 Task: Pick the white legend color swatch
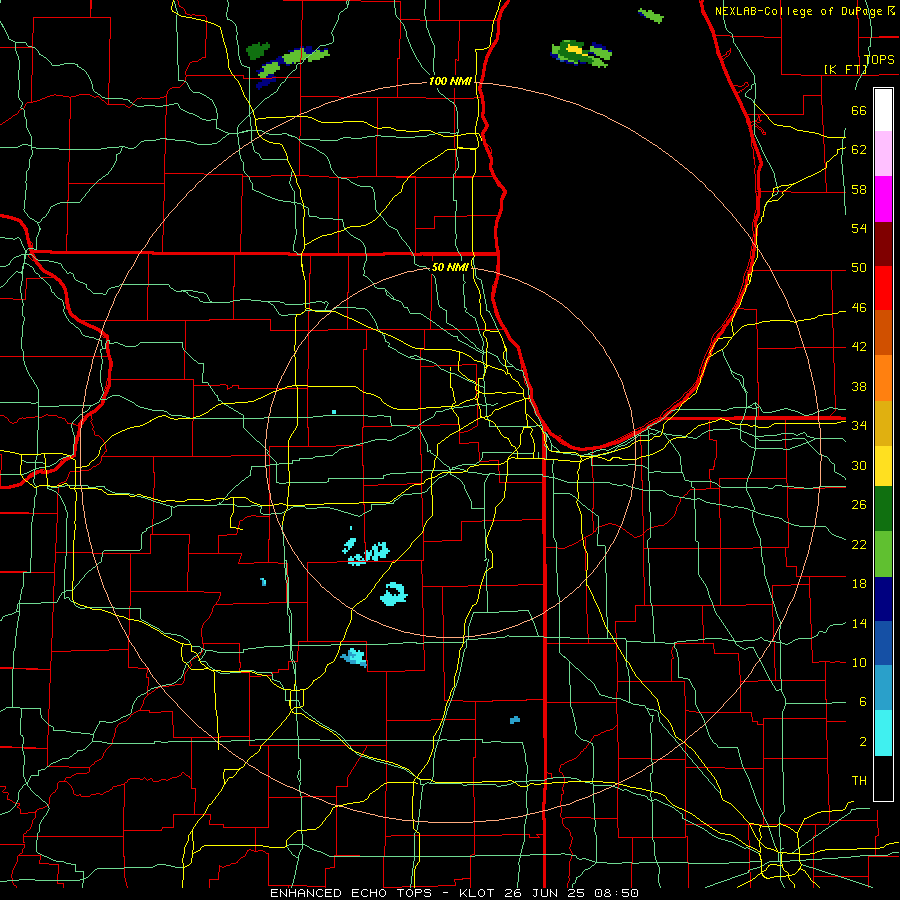pos(883,110)
